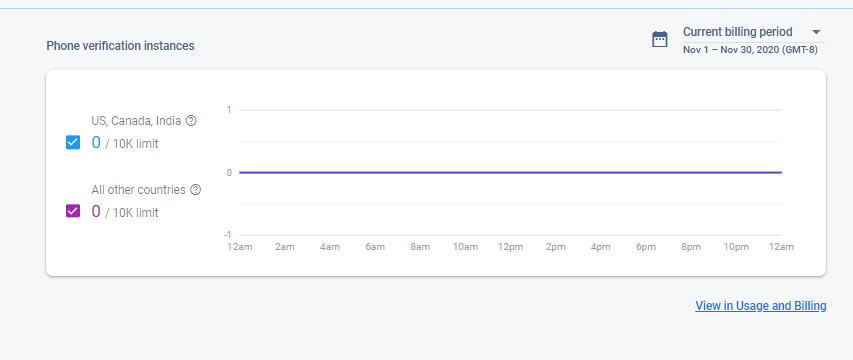Viewport: 853px width, 360px height.
Task: Click the 6am axis label
Action: (375, 247)
